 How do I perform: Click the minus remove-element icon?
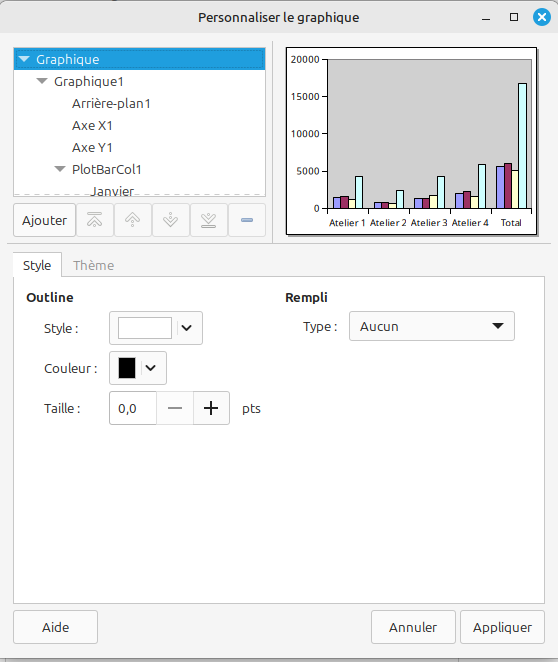pos(247,220)
